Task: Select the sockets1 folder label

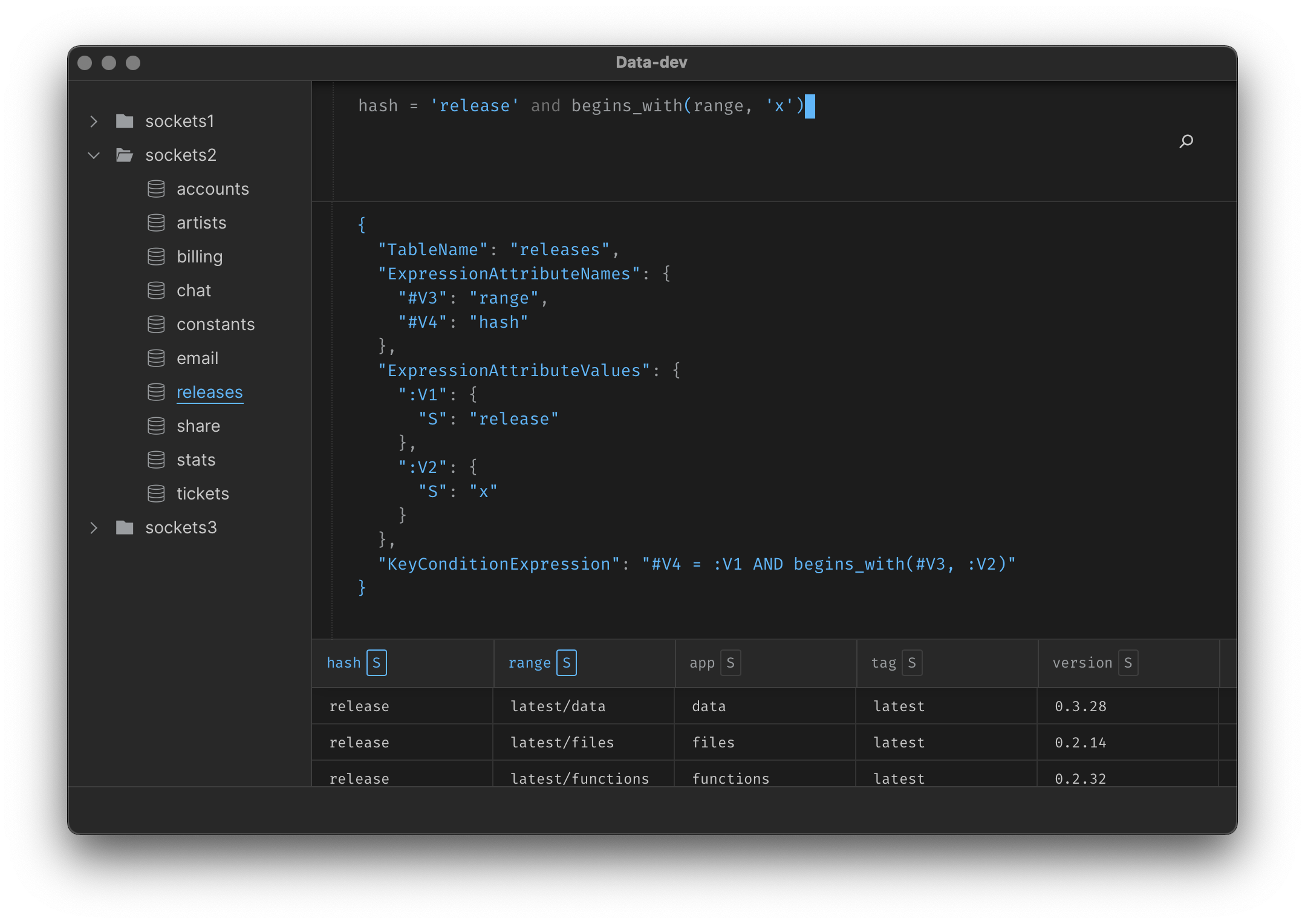Action: tap(180, 122)
